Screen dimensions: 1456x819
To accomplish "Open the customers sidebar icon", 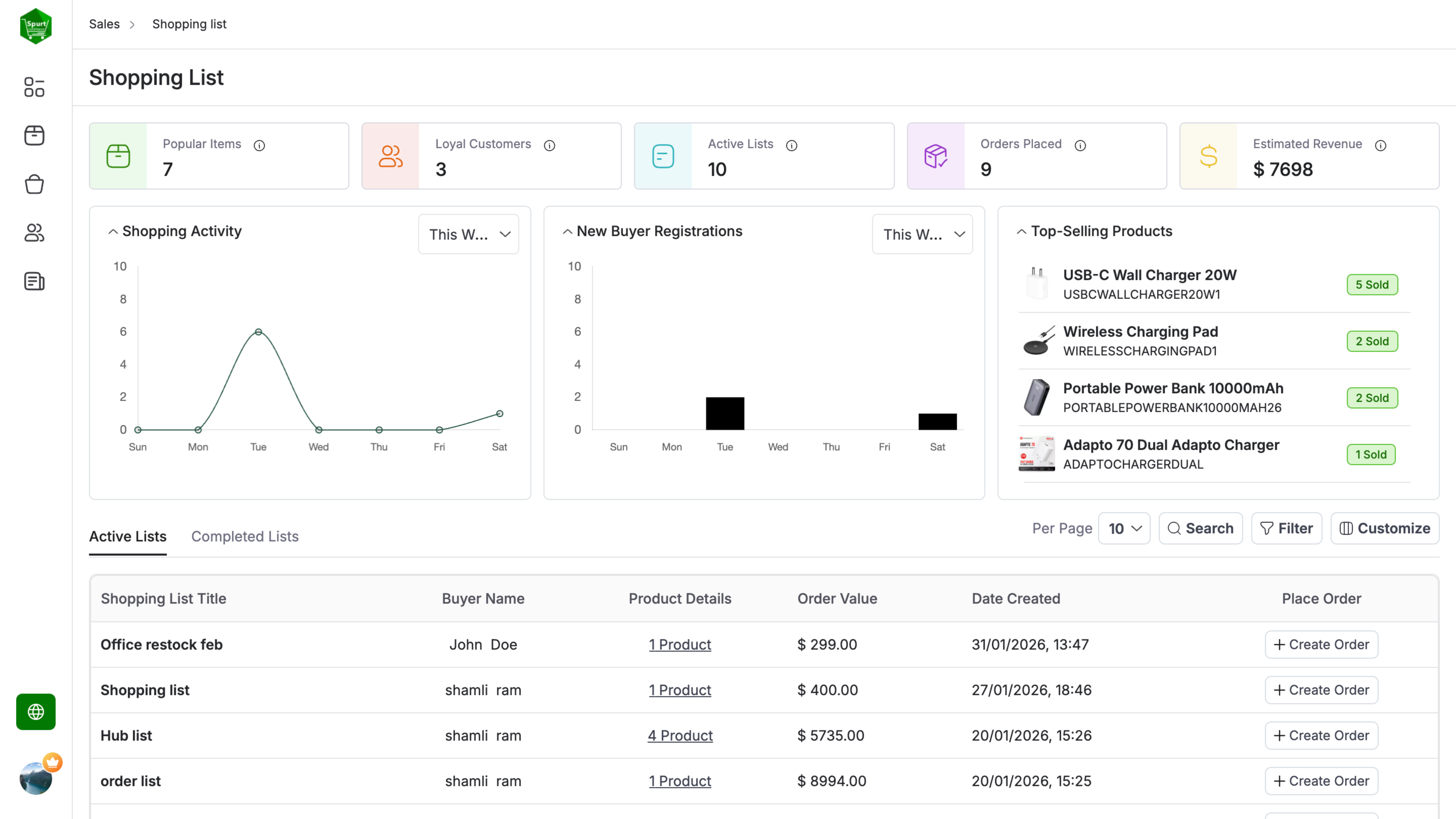I will pos(34,232).
